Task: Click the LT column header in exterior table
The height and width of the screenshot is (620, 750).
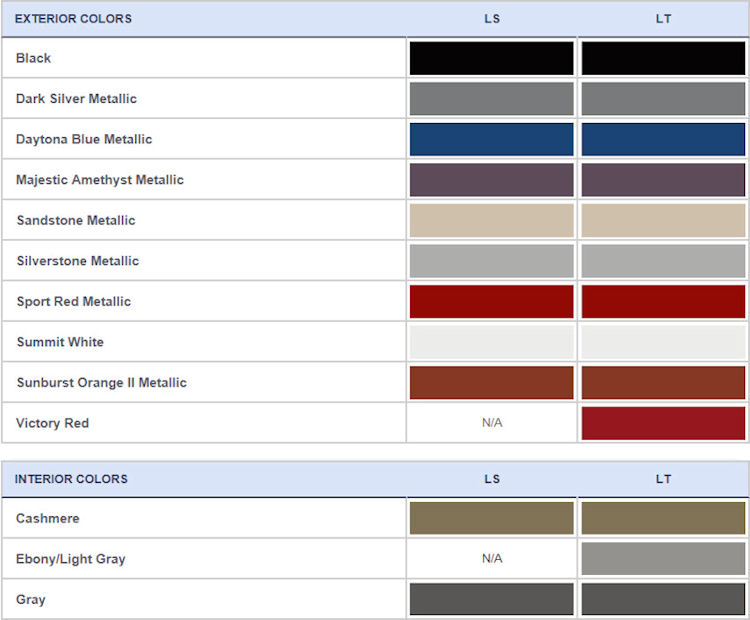Action: [x=663, y=19]
